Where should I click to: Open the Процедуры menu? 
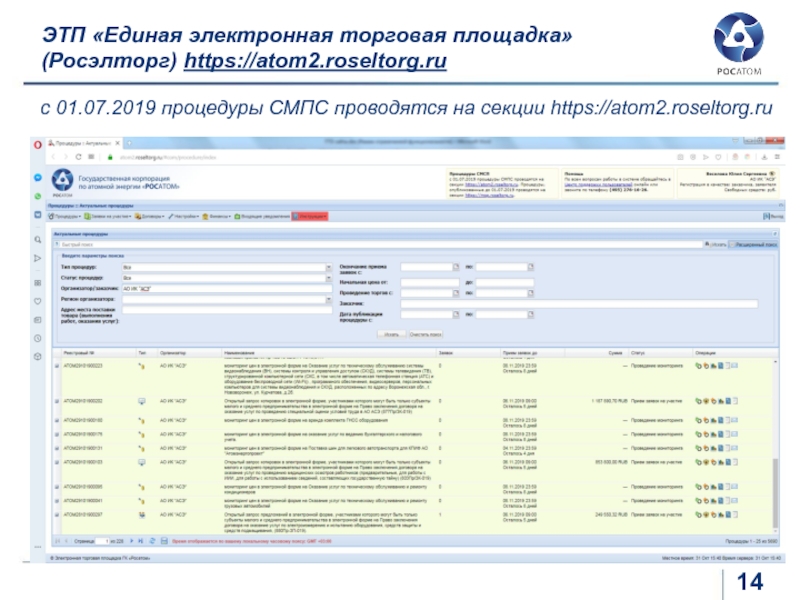tap(65, 216)
